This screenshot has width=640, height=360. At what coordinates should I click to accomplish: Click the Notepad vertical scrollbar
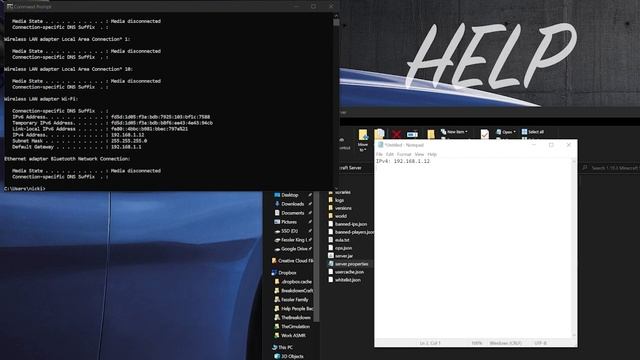point(574,249)
